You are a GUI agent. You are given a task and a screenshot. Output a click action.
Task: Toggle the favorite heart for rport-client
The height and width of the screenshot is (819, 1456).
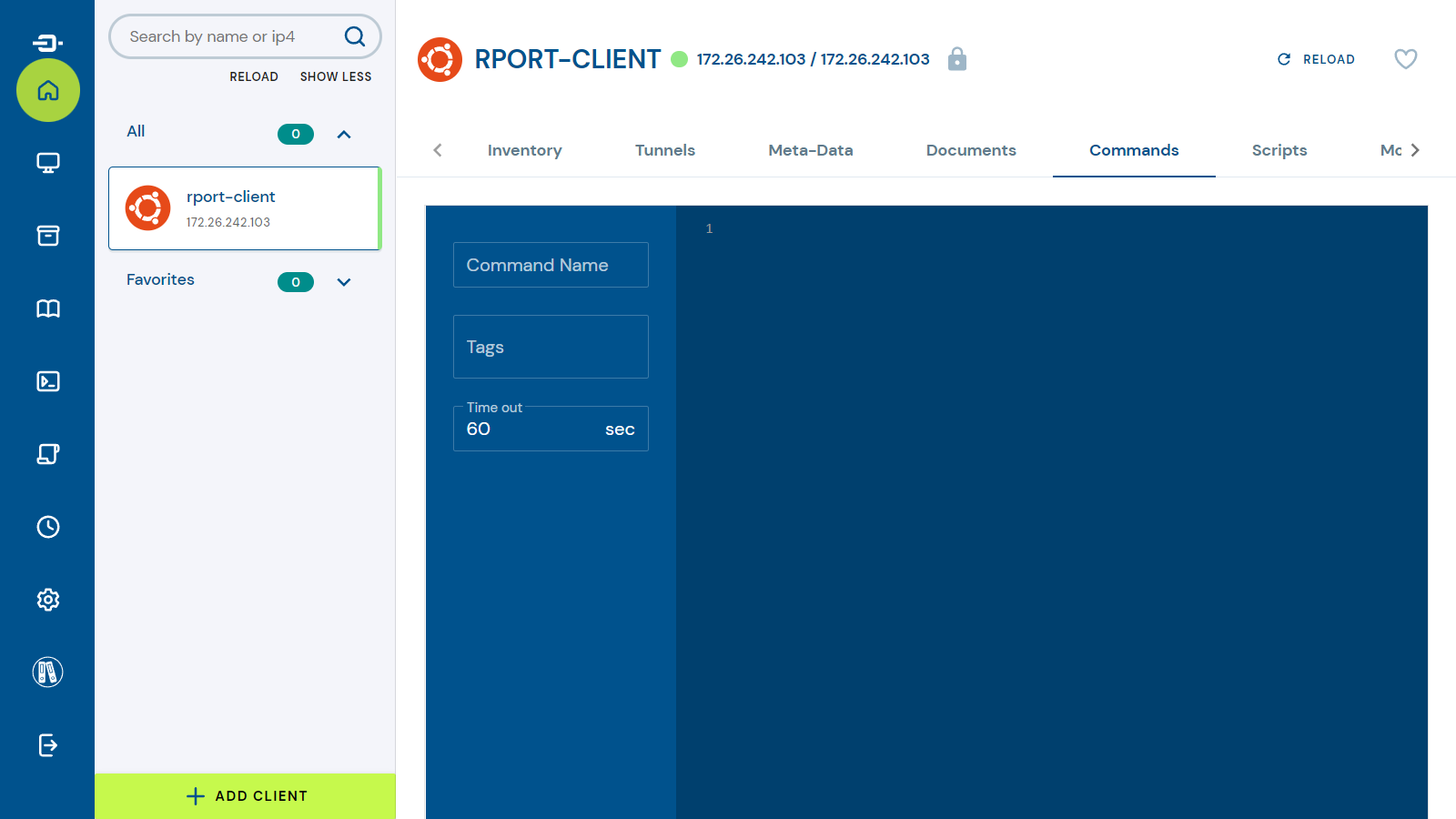tap(1405, 59)
